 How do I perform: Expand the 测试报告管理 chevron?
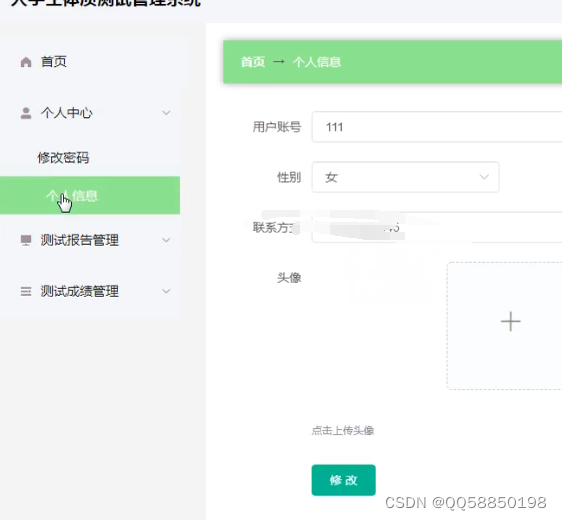tap(166, 240)
